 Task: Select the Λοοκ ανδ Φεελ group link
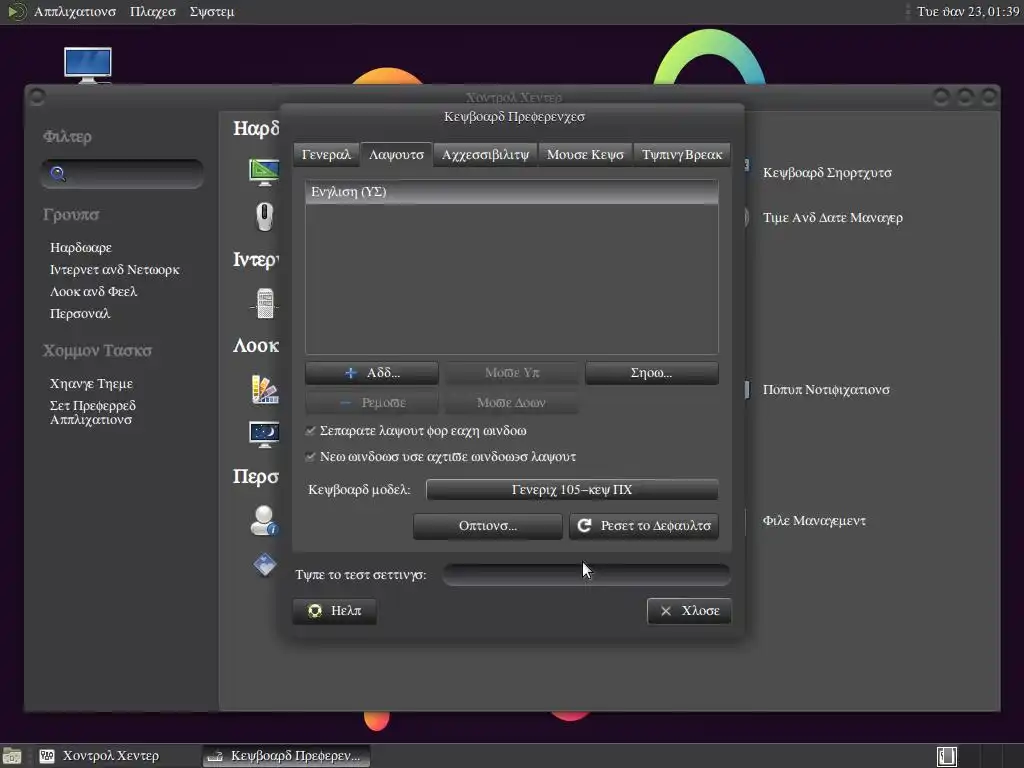click(93, 292)
